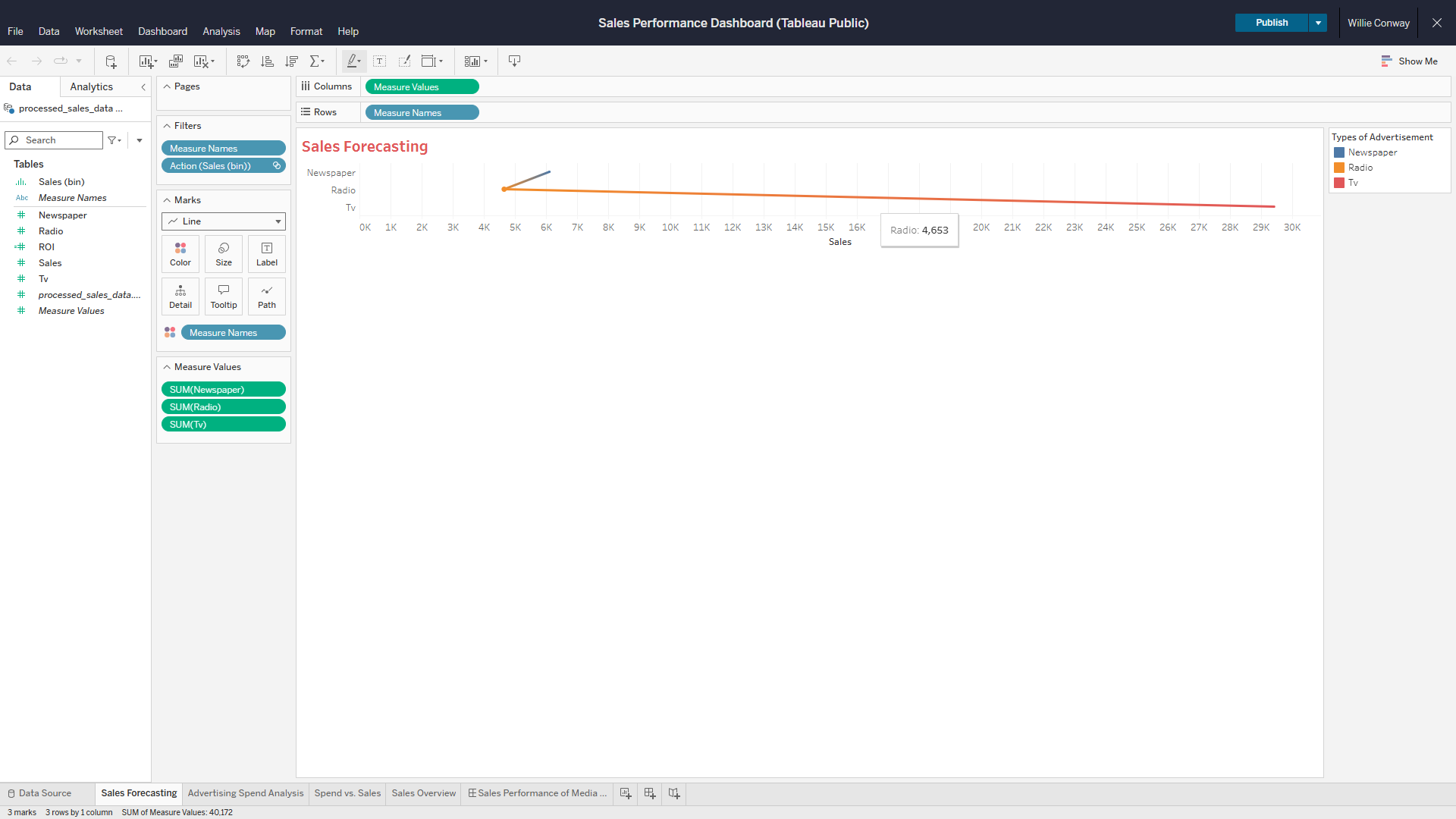The width and height of the screenshot is (1456, 819).
Task: Collapse the Filters shelf section
Action: 167,126
